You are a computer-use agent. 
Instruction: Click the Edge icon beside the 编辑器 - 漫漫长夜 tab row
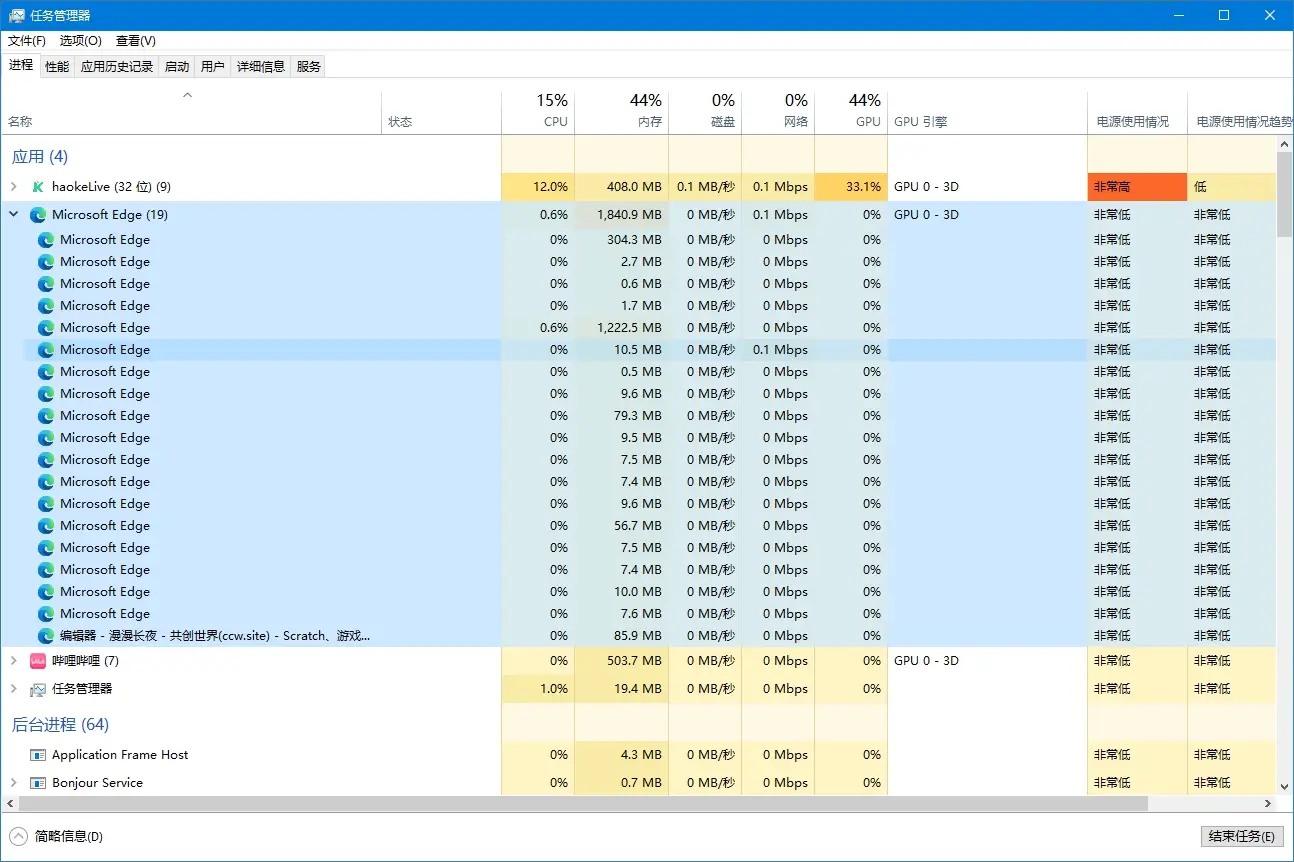coord(46,636)
